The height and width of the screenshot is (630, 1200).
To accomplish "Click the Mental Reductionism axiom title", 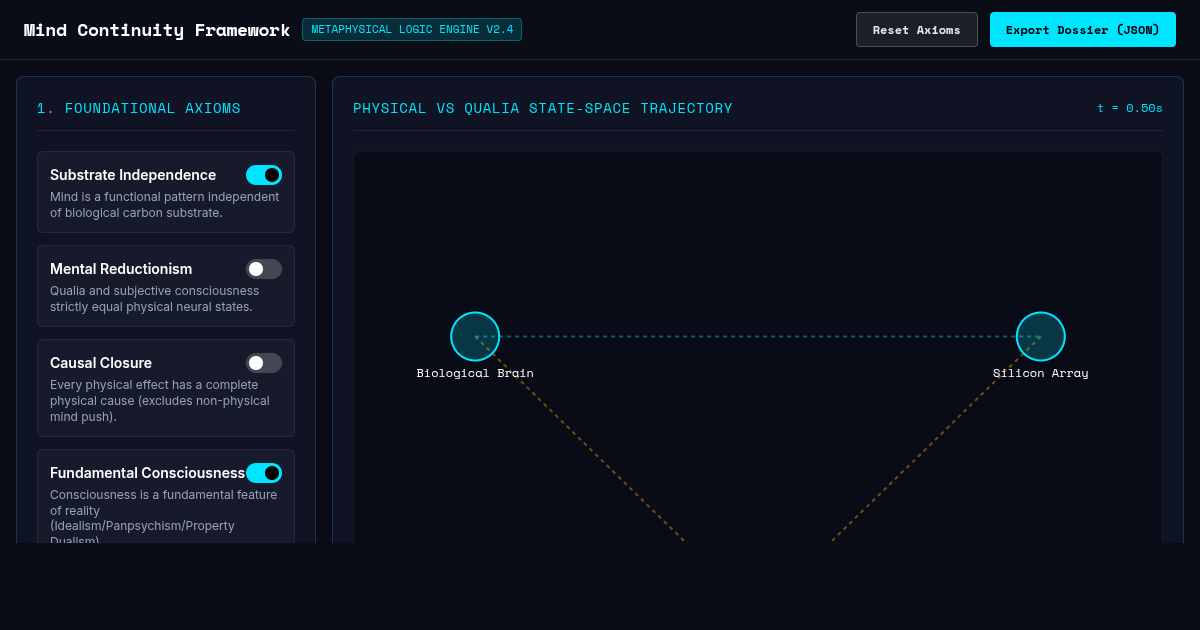I will click(121, 269).
